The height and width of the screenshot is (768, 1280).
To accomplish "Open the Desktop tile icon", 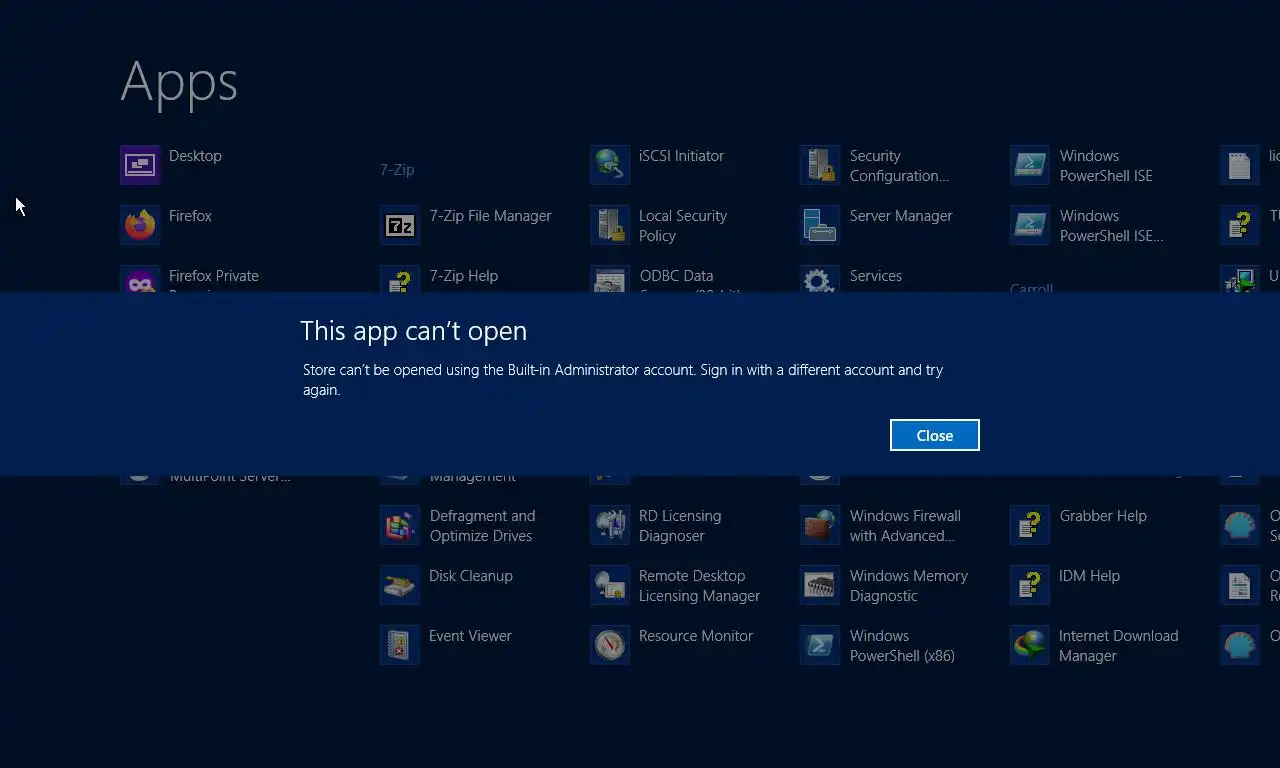I will point(140,165).
